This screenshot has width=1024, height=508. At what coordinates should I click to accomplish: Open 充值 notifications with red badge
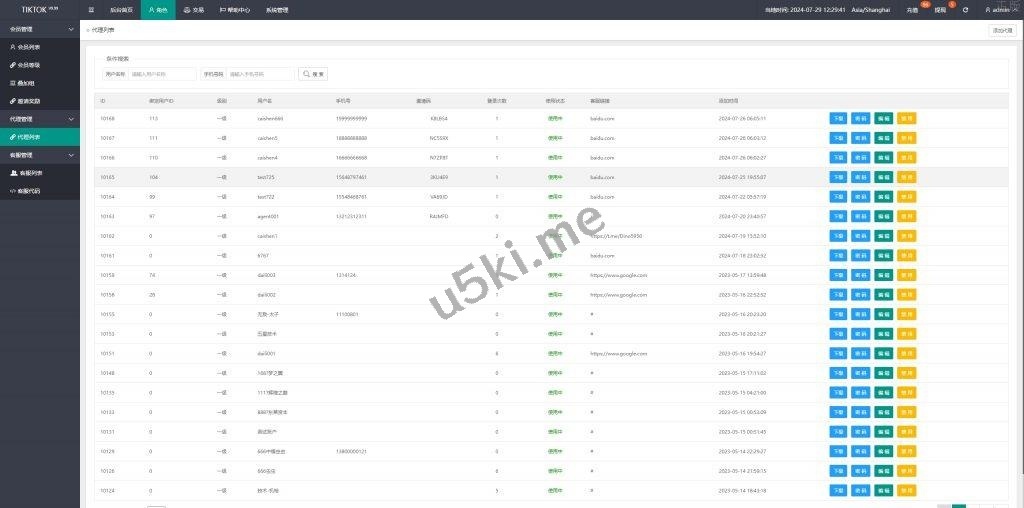point(912,10)
